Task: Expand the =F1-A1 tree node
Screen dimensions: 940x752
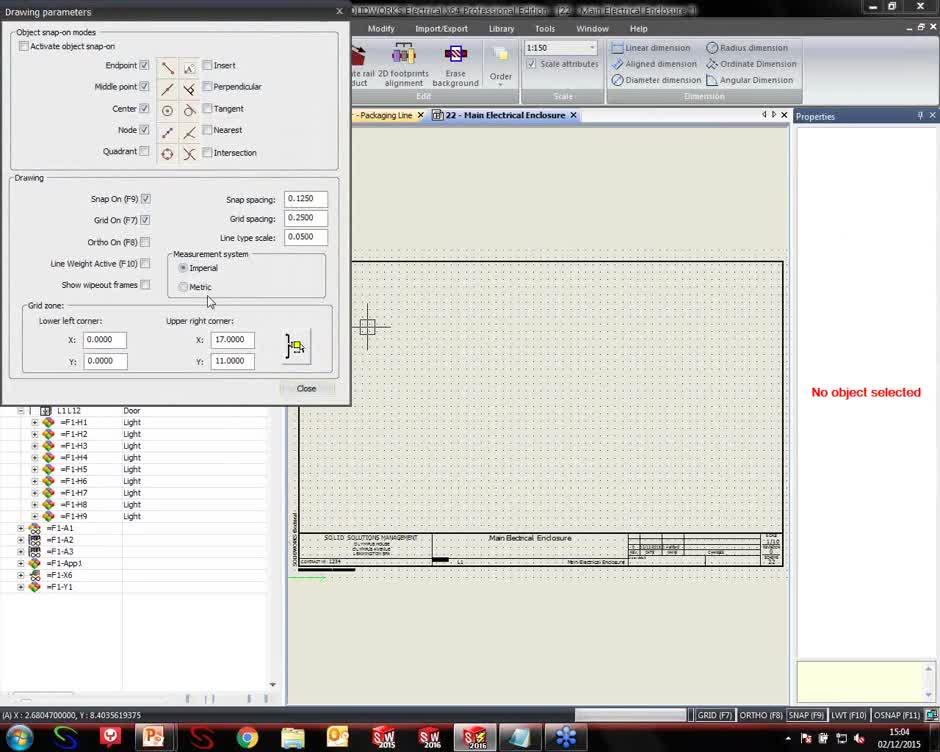Action: click(21, 528)
